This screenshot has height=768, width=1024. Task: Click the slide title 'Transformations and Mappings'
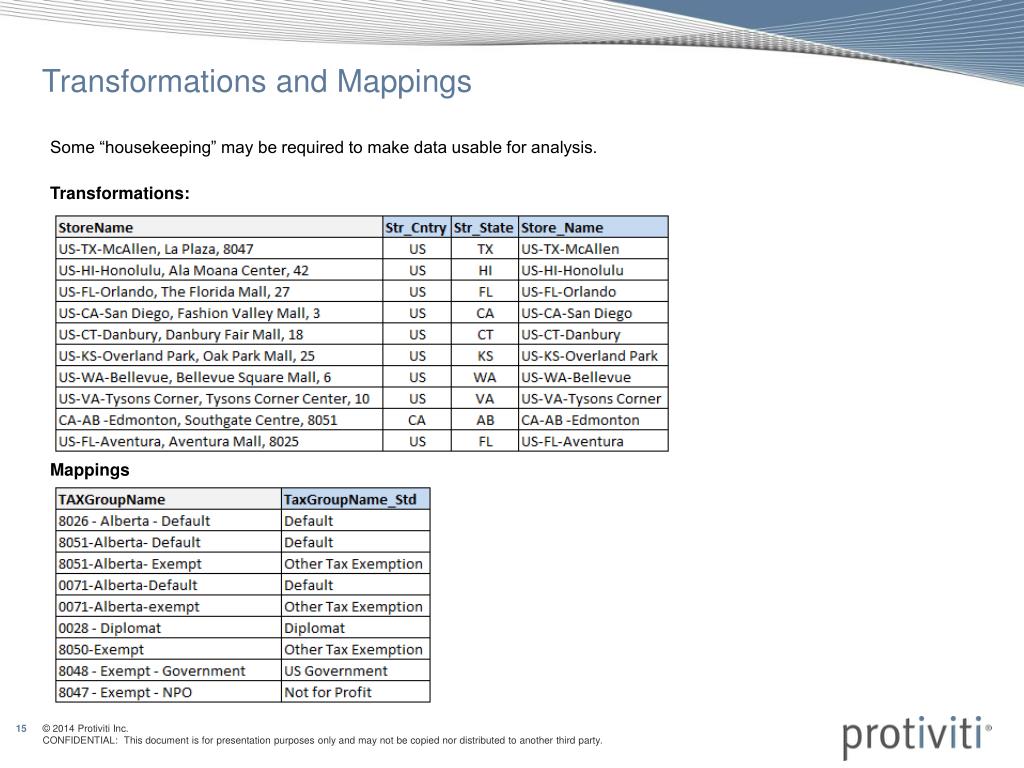[257, 82]
